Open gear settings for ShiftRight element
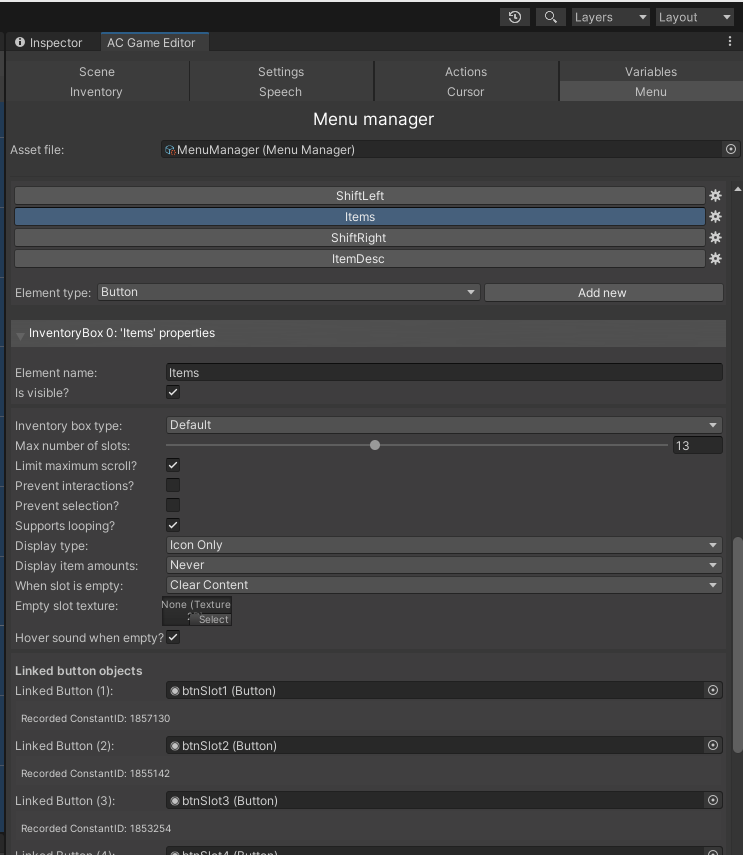Screen dimensions: 743x855 tap(715, 238)
